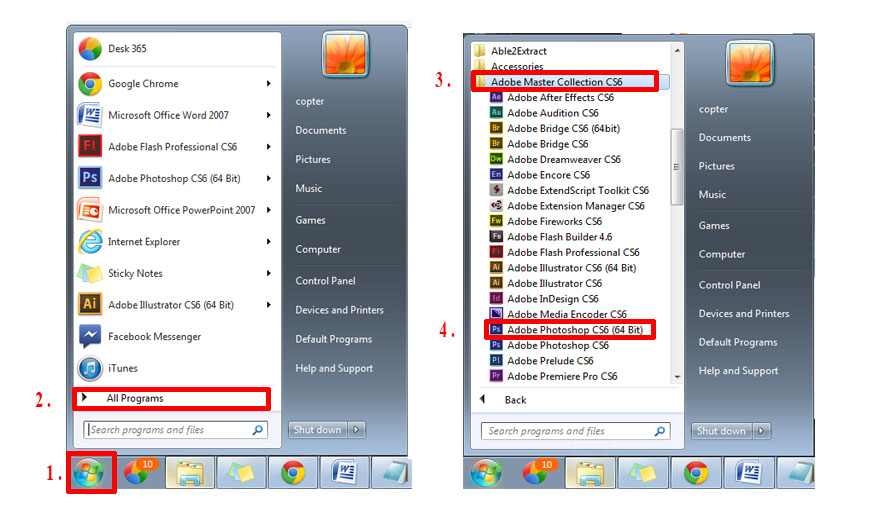Expand the arrow next to Microsoft Office Word 2007
Viewport: 871px width, 514px height.
coord(269,115)
